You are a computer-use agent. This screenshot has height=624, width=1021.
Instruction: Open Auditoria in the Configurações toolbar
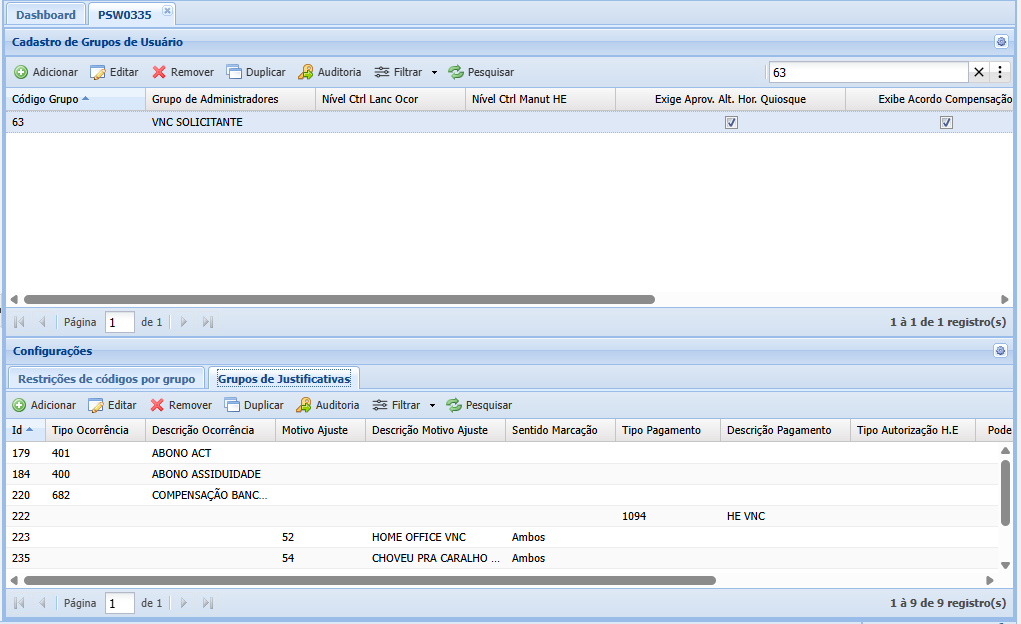328,405
